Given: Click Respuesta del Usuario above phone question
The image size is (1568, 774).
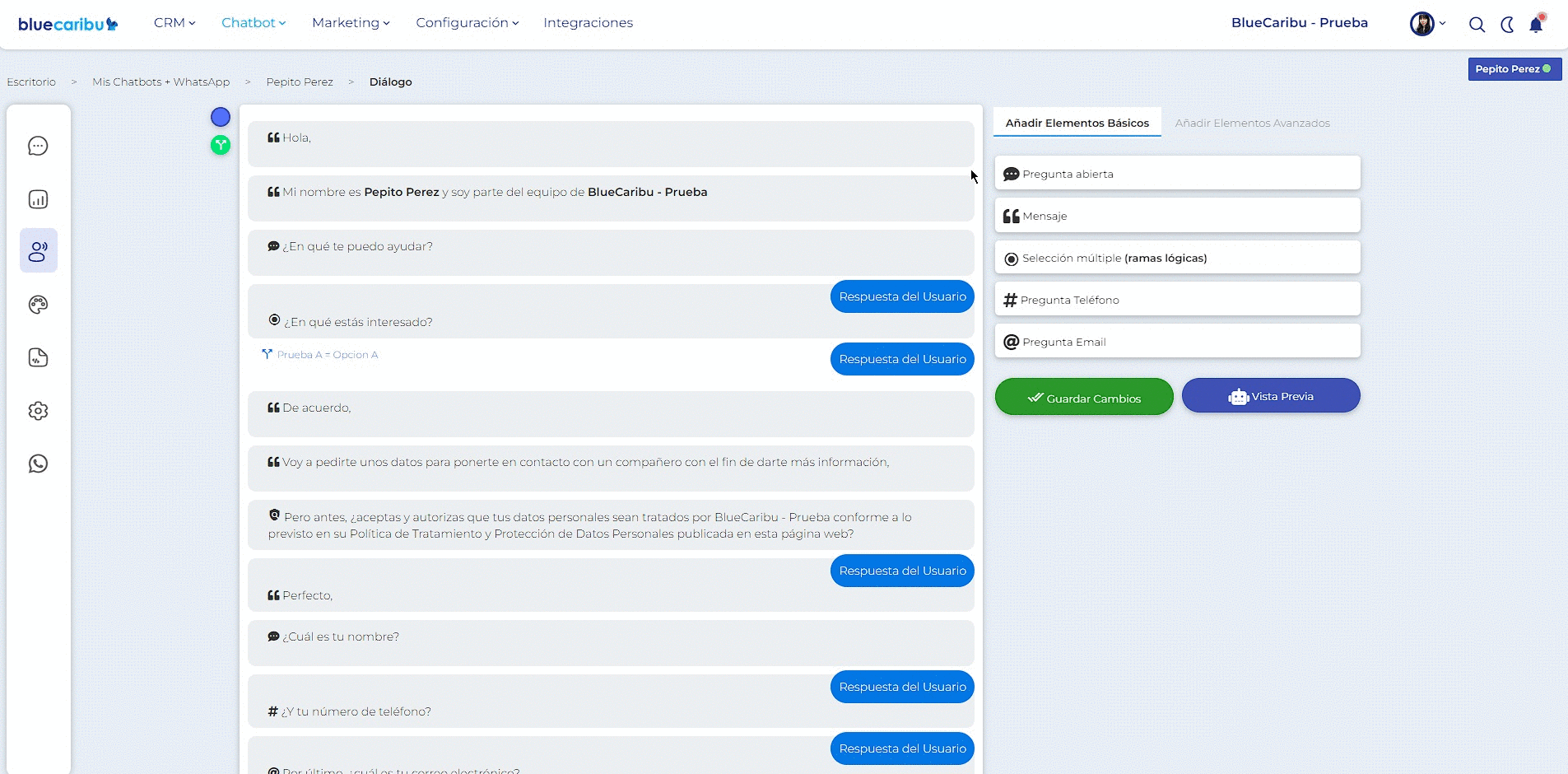Looking at the screenshot, I should [902, 687].
